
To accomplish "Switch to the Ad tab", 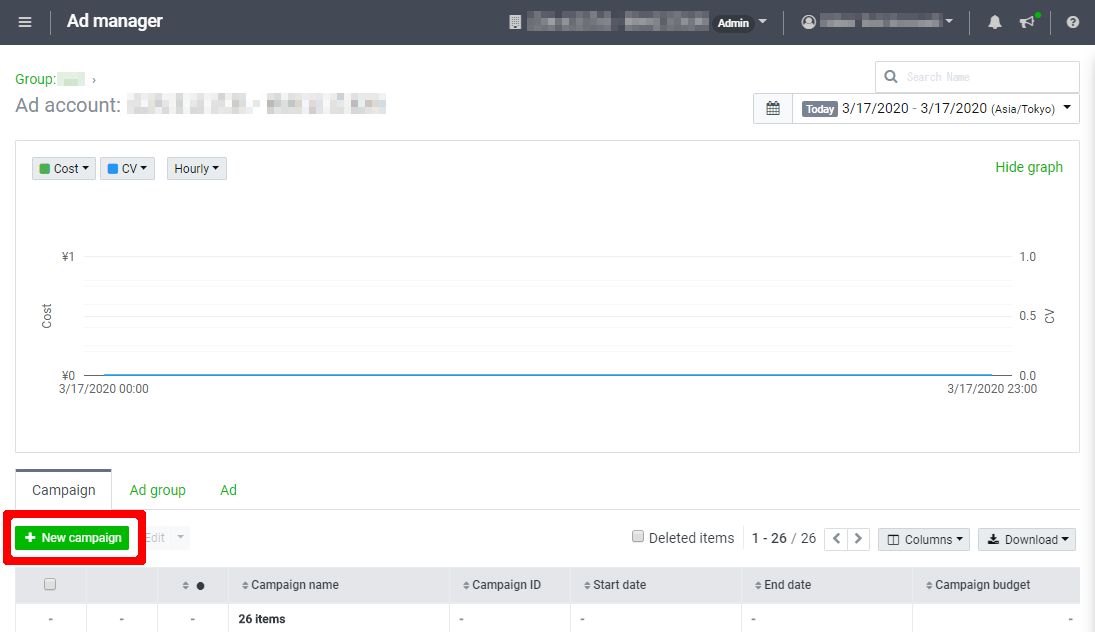I will (228, 490).
